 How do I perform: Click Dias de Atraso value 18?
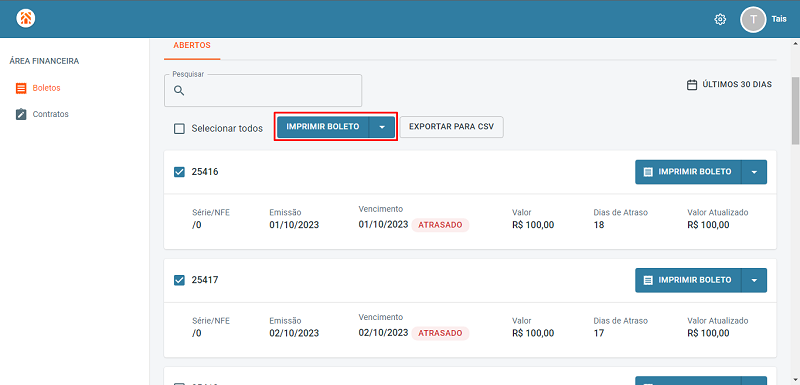pyautogui.click(x=599, y=225)
